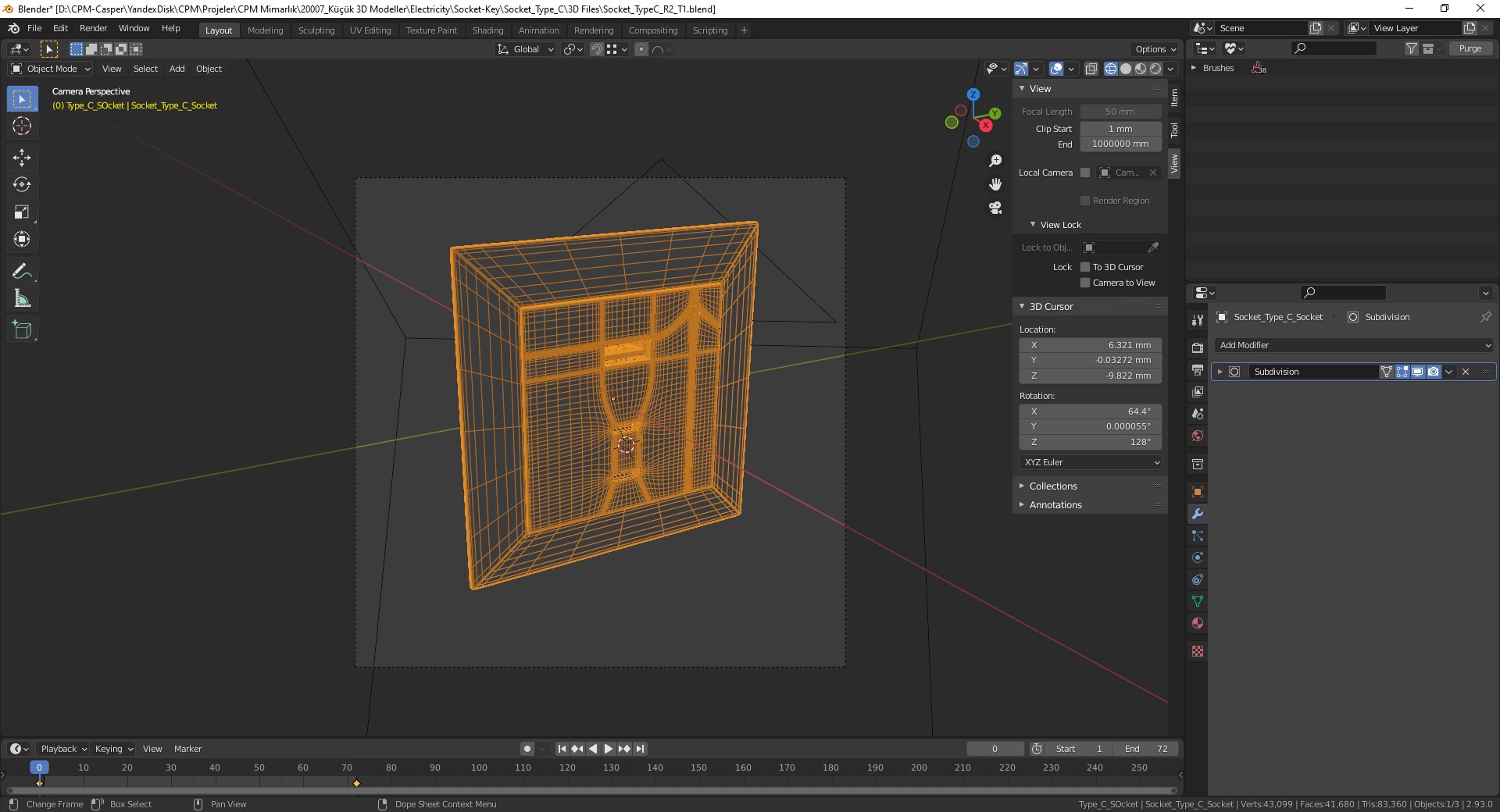Open the viewport Add menu

pos(177,69)
